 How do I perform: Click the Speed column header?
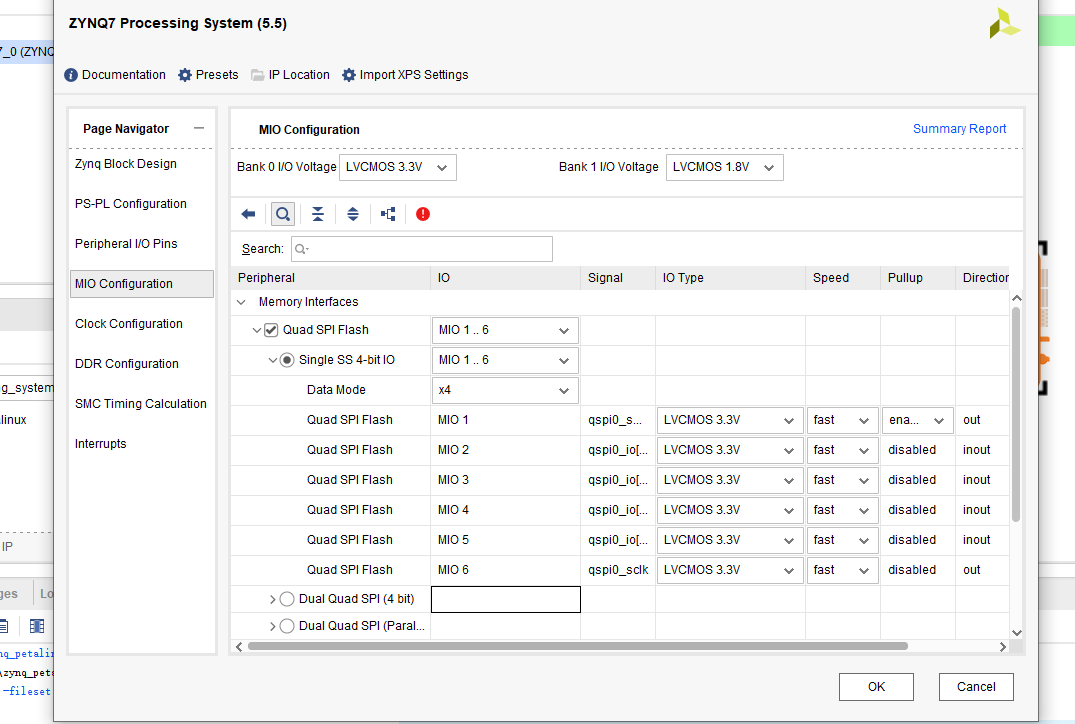coord(843,278)
